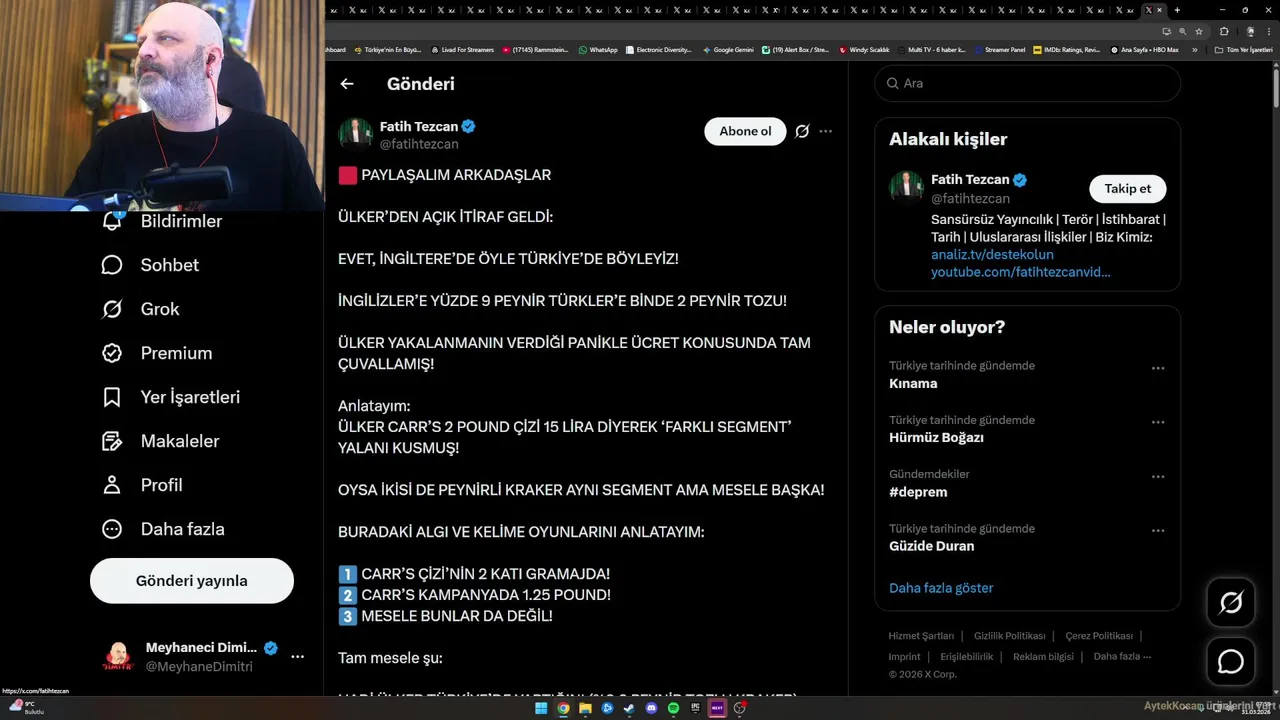Click Chrome icon on taskbar
The height and width of the screenshot is (720, 1280).
(x=563, y=708)
